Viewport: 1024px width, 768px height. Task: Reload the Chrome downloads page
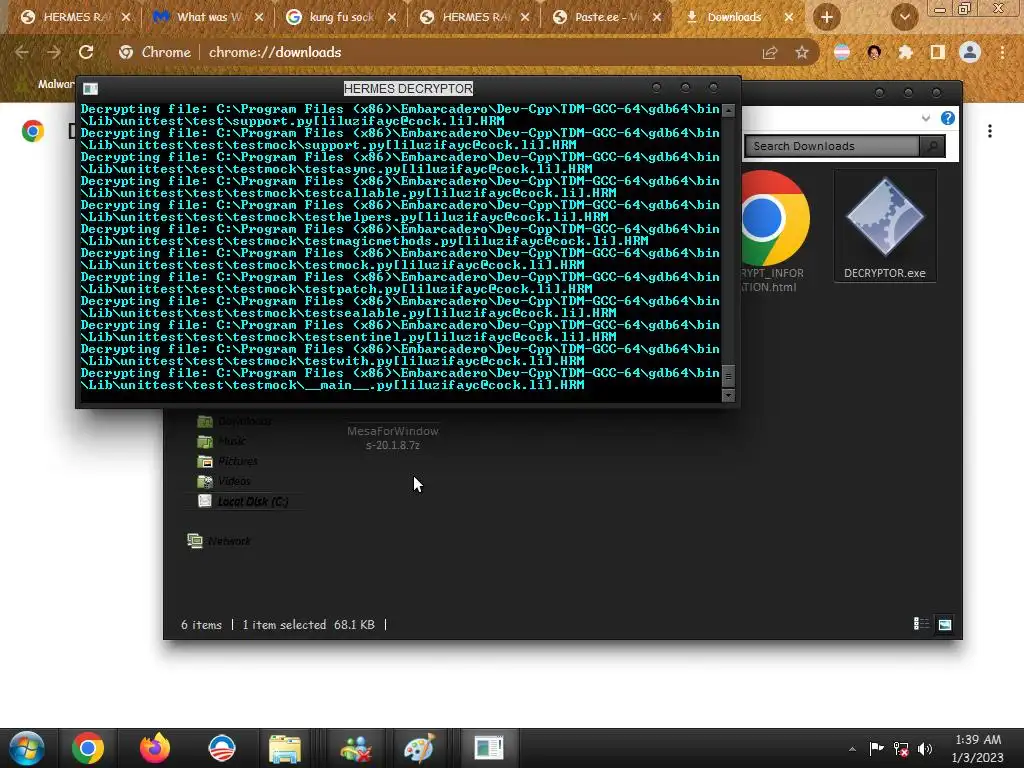(86, 52)
